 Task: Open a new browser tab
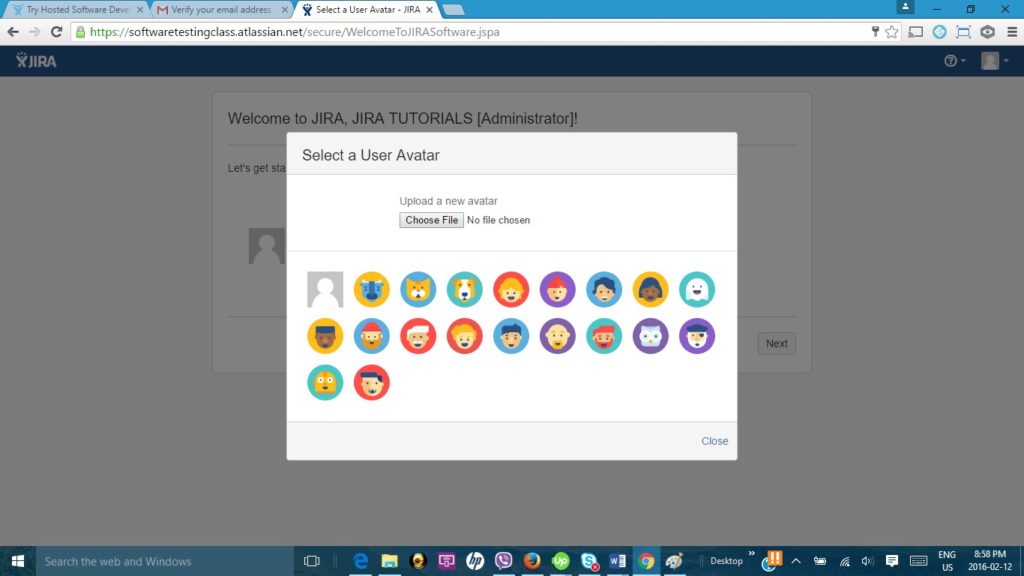point(453,10)
